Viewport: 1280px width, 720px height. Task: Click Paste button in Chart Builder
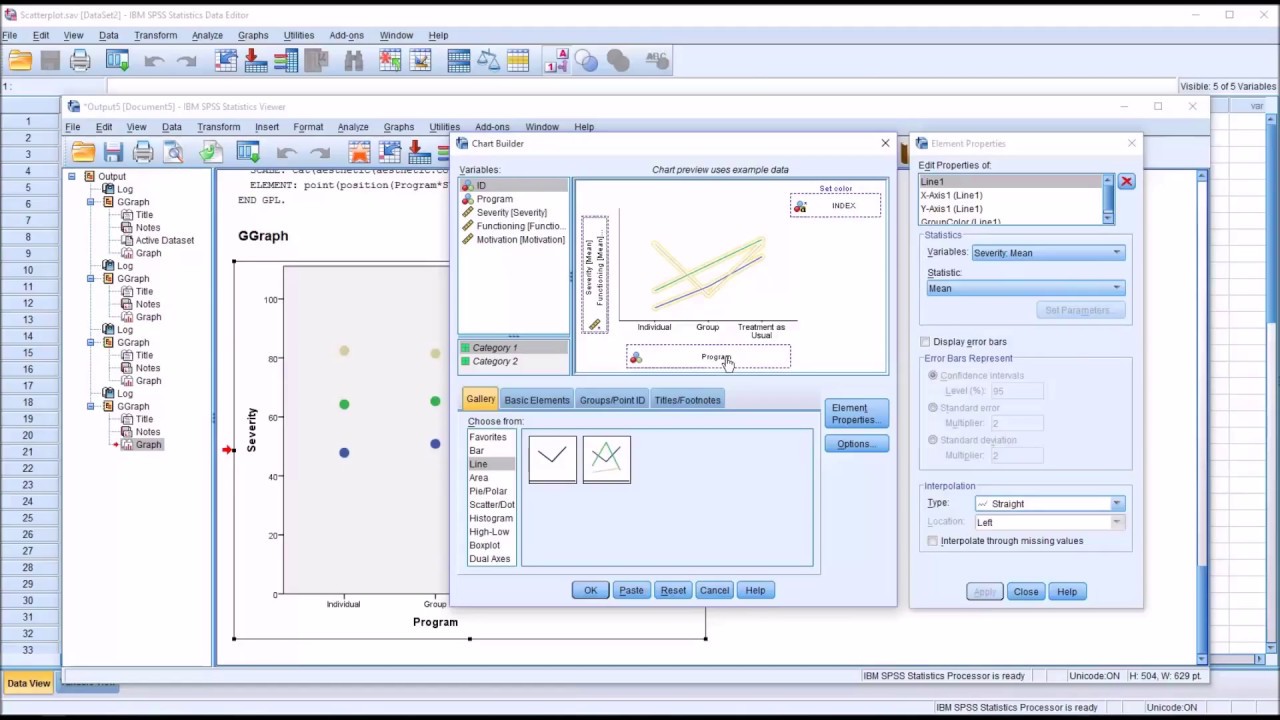[x=631, y=590]
